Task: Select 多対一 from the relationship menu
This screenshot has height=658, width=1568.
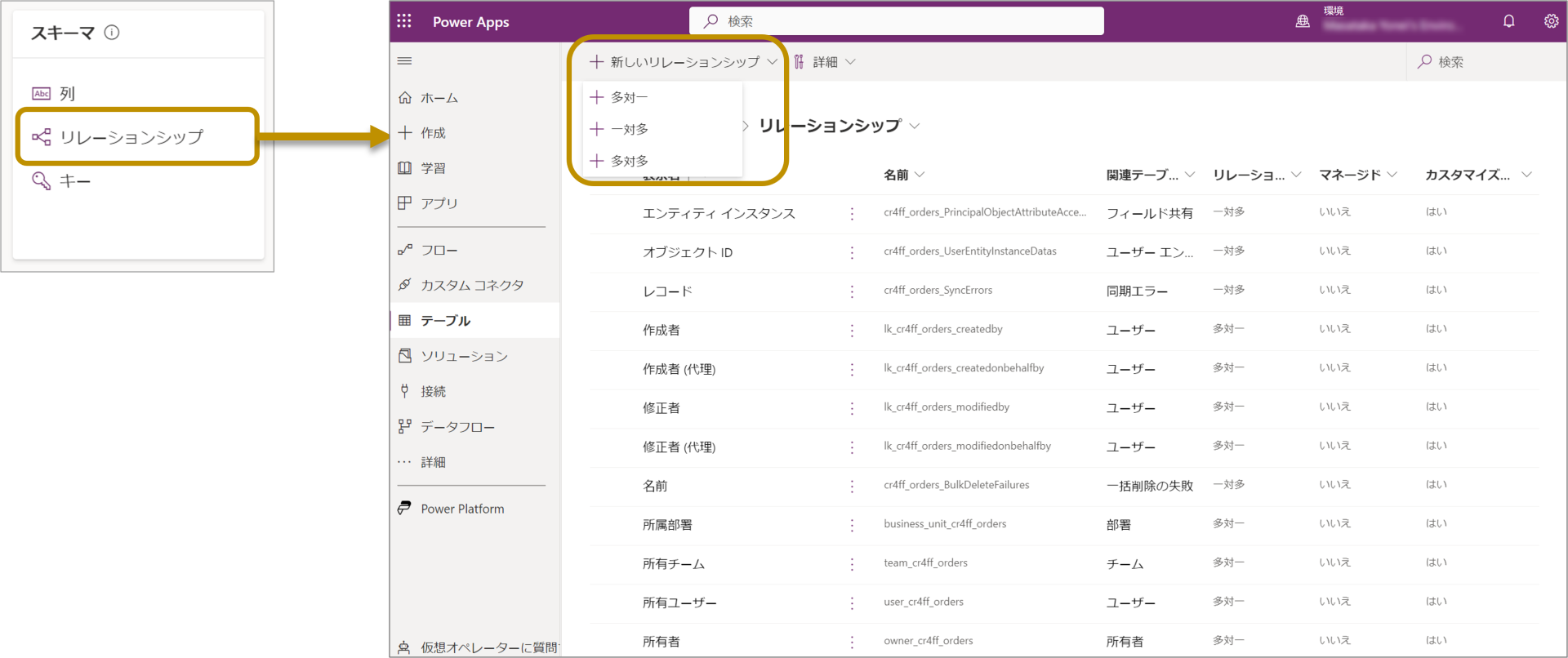Action: pyautogui.click(x=662, y=97)
